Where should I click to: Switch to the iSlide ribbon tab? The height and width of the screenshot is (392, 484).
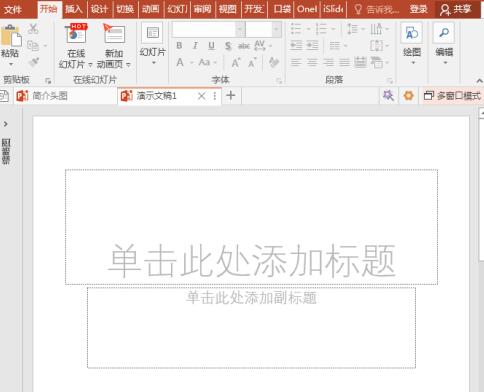(x=333, y=9)
